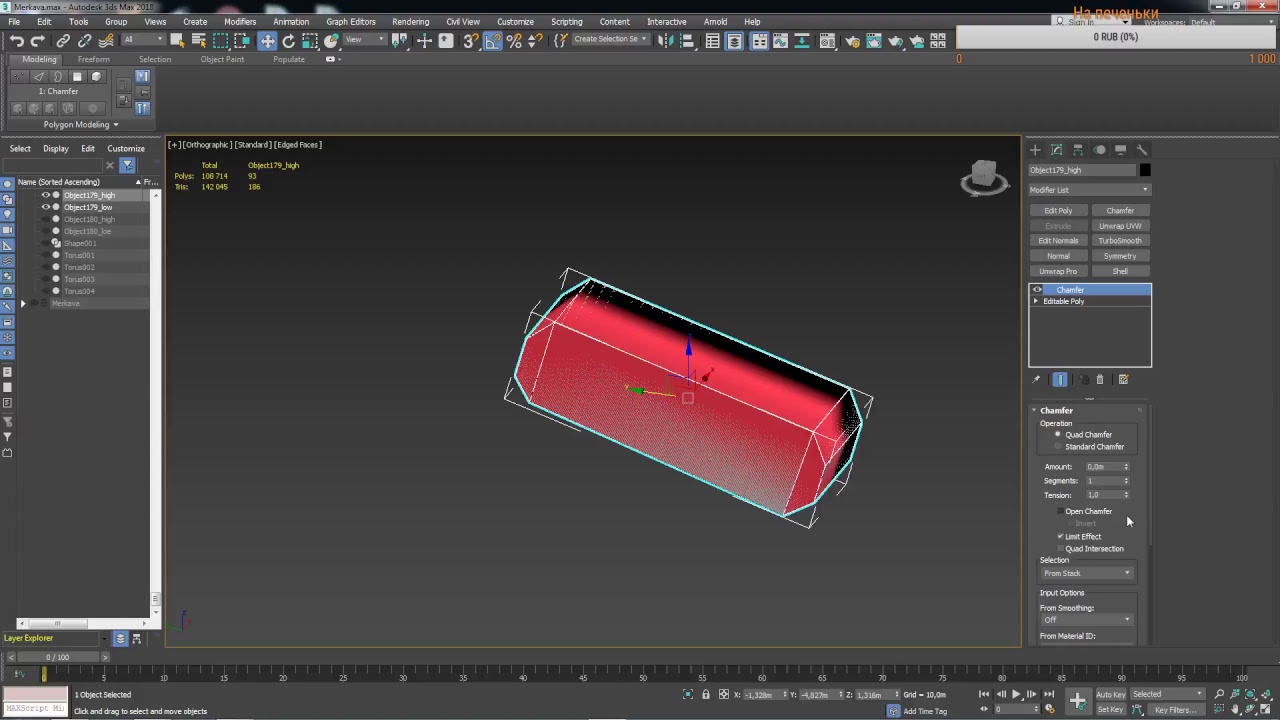This screenshot has width=1280, height=720.
Task: Select the Quad Chamfer radio option
Action: 1058,435
